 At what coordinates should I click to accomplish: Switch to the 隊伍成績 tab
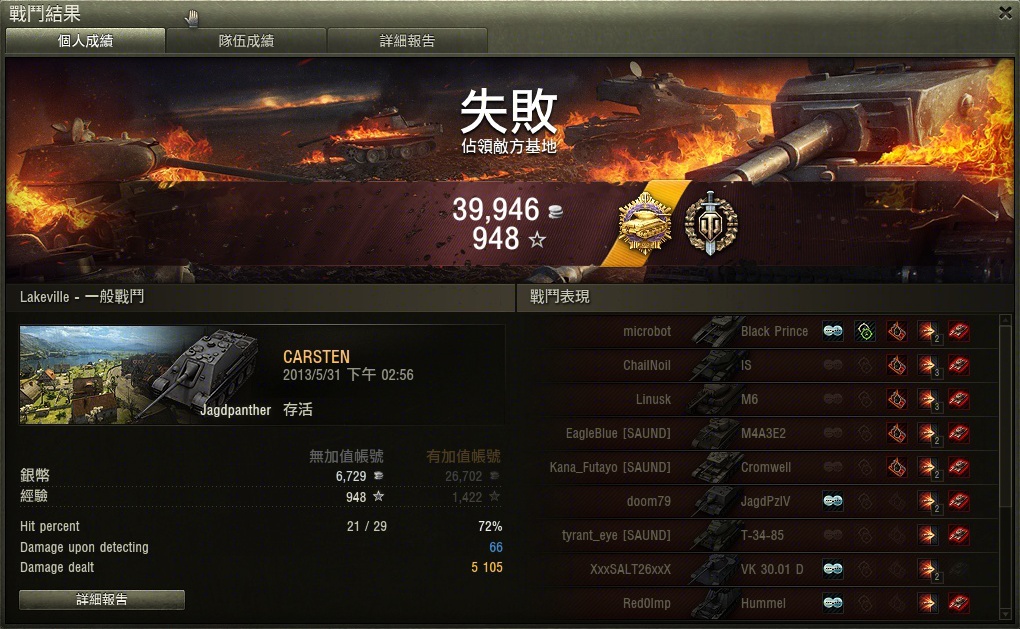246,40
